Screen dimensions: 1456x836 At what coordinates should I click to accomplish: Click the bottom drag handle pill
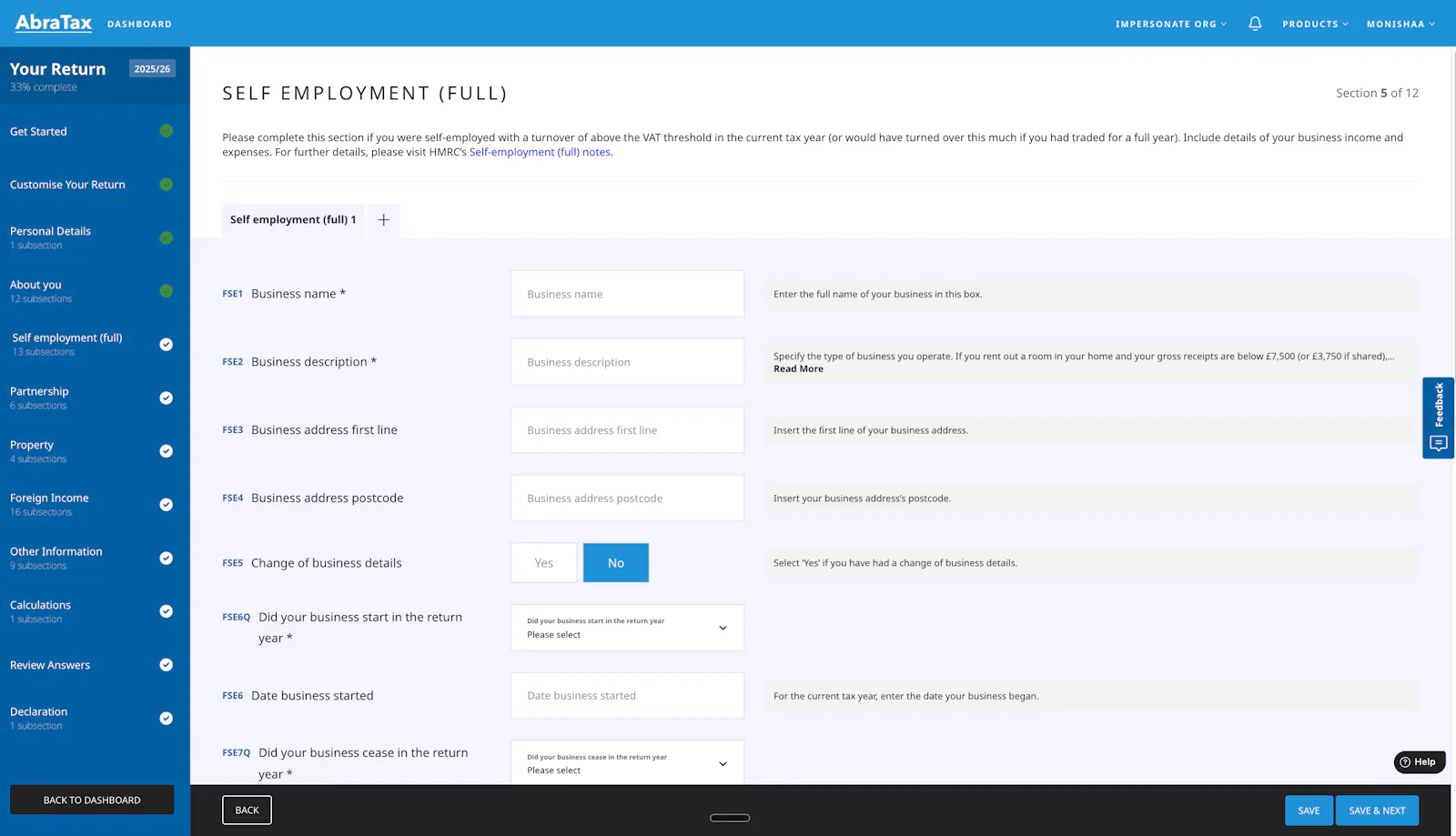730,818
